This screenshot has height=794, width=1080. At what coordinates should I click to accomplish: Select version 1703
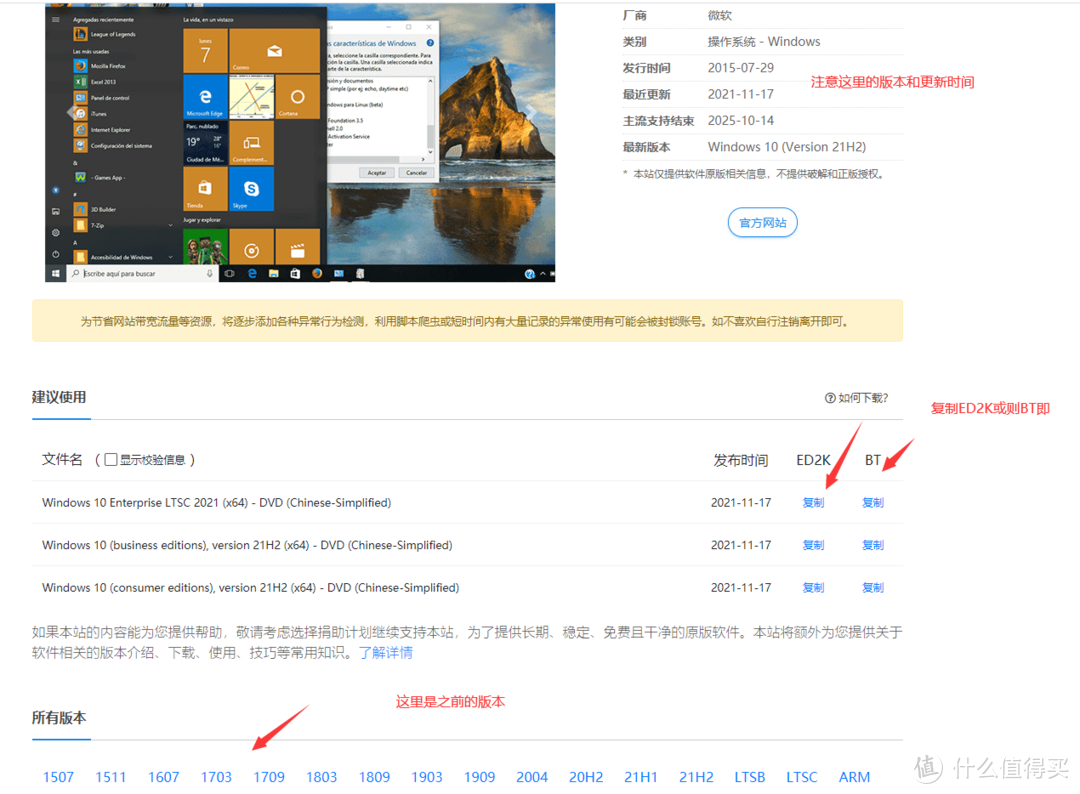pos(216,777)
